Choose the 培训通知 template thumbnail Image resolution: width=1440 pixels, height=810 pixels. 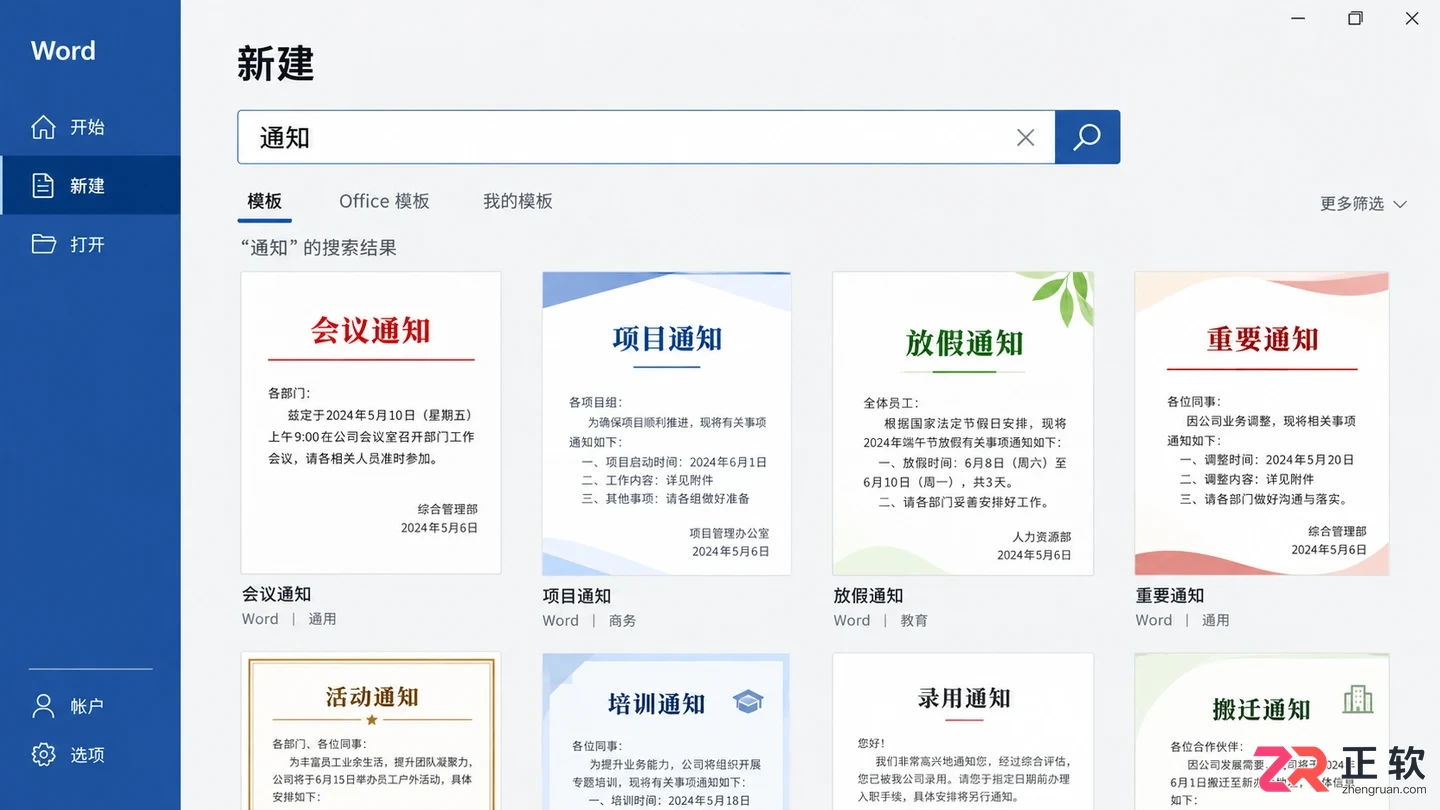667,731
